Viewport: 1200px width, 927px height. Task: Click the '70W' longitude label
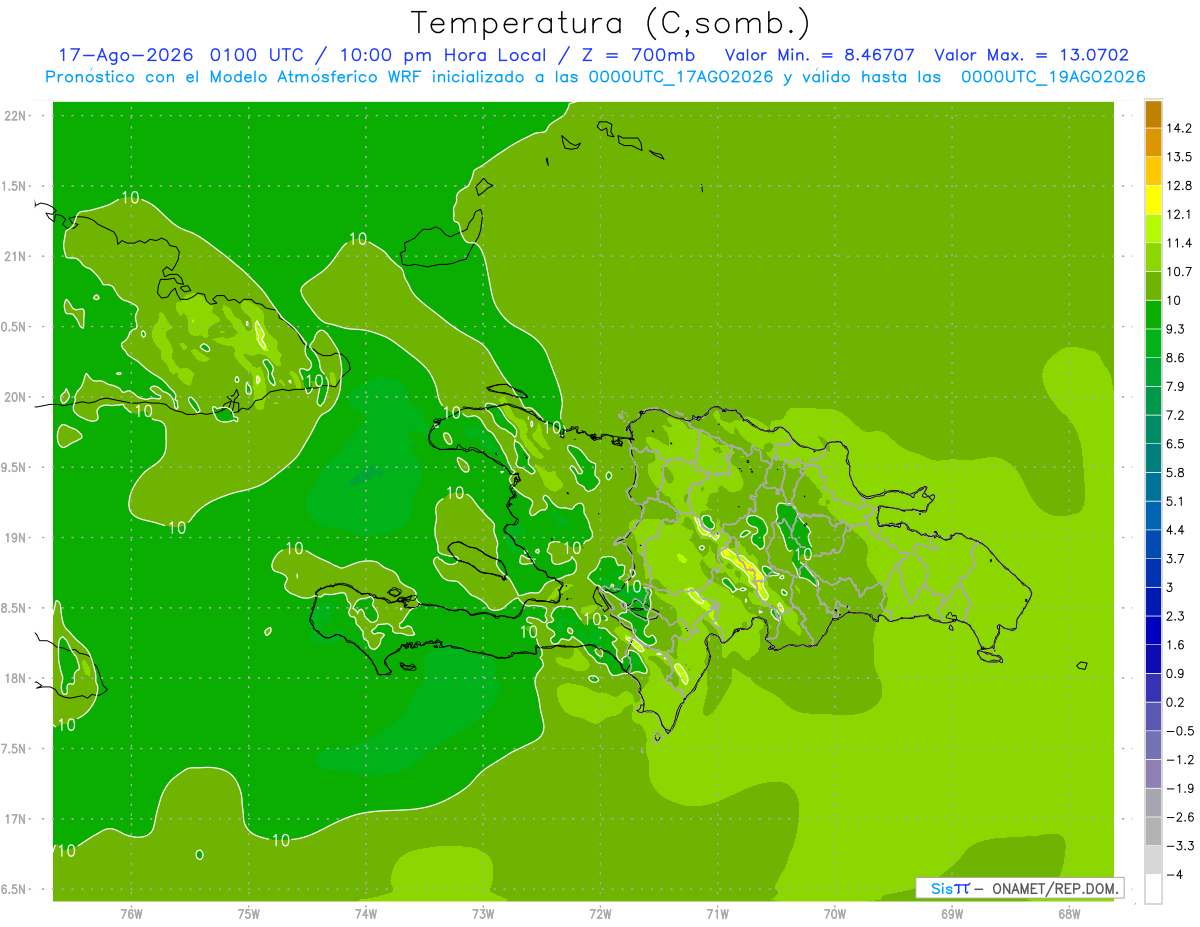[x=835, y=914]
